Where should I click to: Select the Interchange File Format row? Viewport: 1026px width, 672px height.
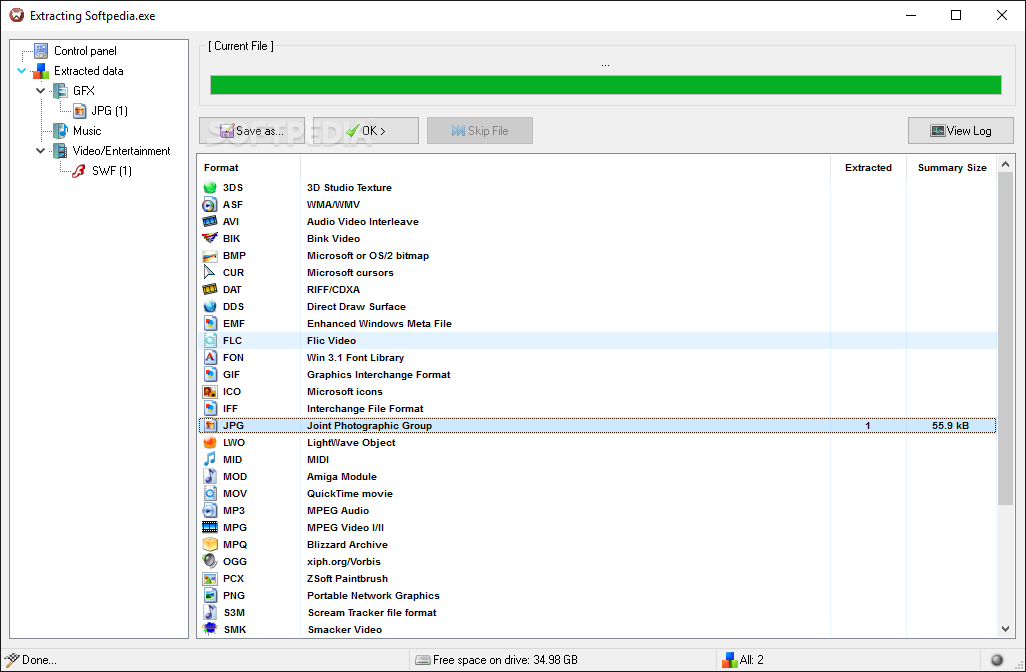(x=597, y=408)
